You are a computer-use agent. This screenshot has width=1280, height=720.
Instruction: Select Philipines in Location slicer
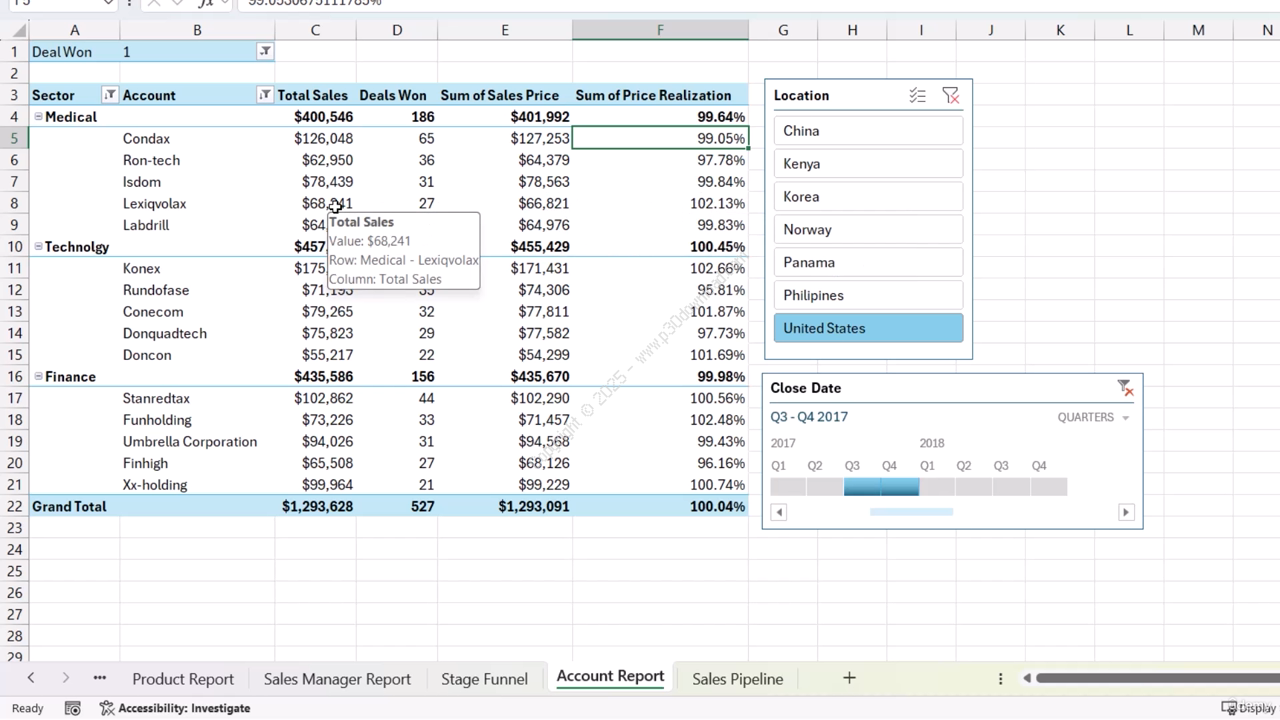(x=868, y=296)
